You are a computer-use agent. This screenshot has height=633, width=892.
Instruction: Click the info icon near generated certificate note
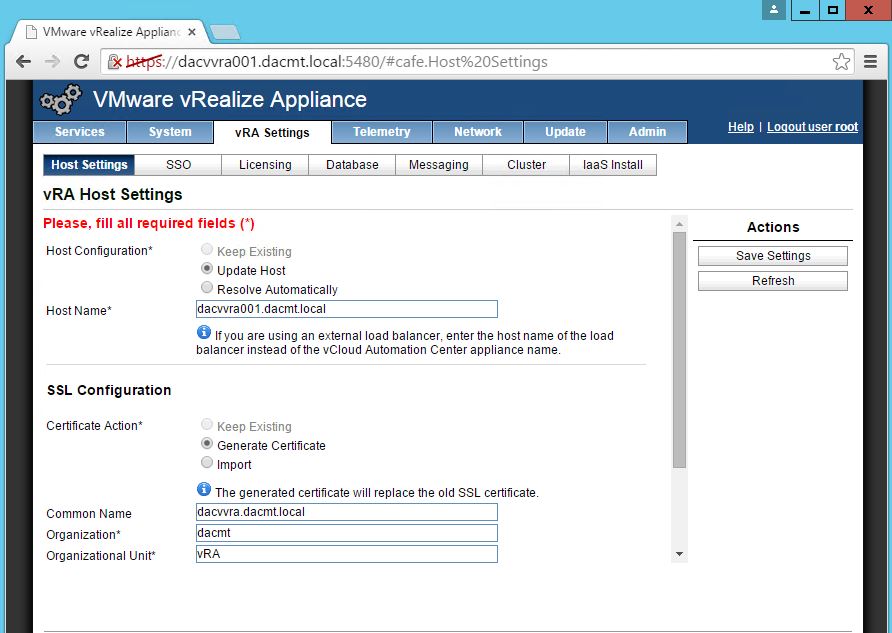(x=204, y=489)
